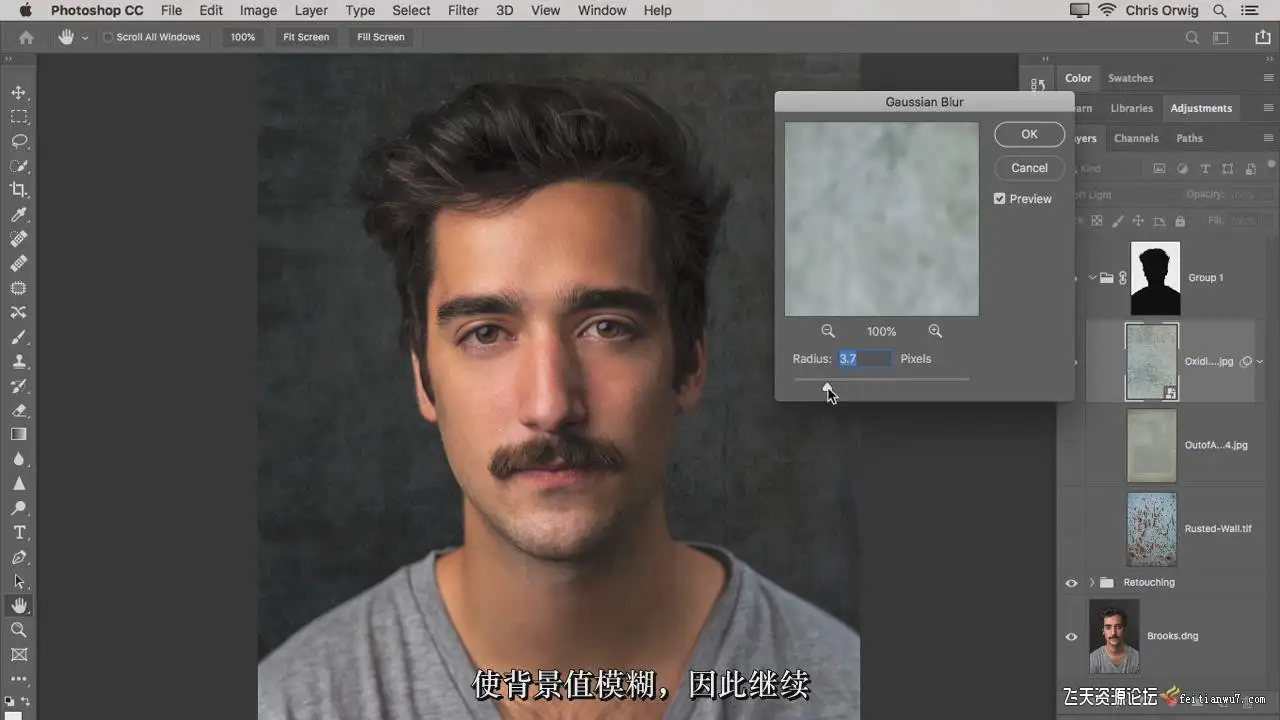Collapse the Group 1 folder
This screenshot has width=1280, height=720.
click(x=1092, y=278)
